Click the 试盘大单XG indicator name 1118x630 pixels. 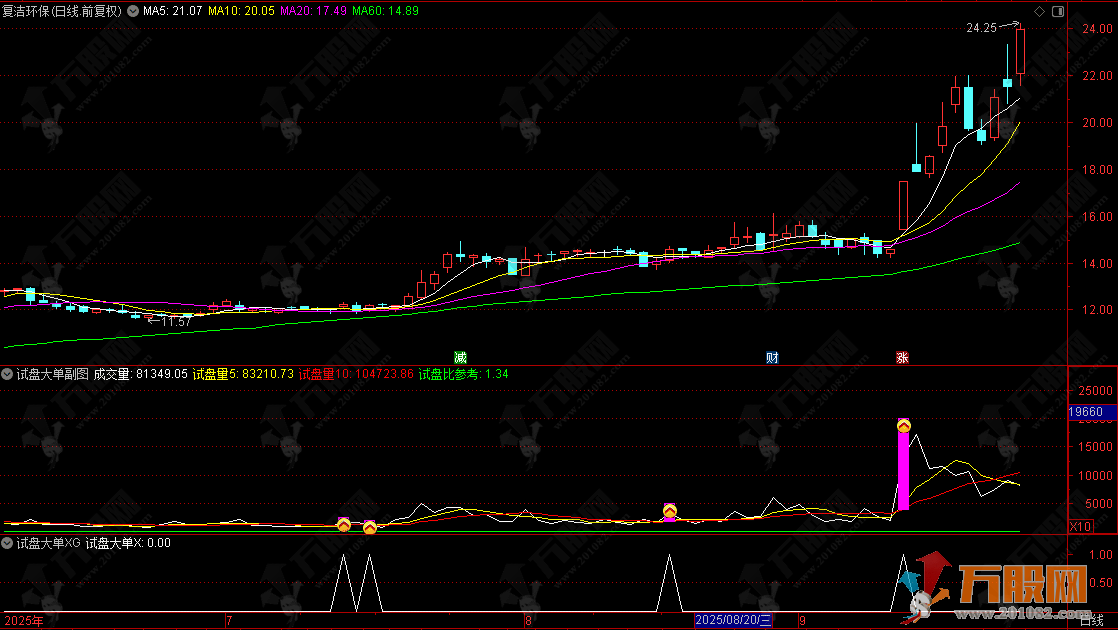click(x=48, y=543)
